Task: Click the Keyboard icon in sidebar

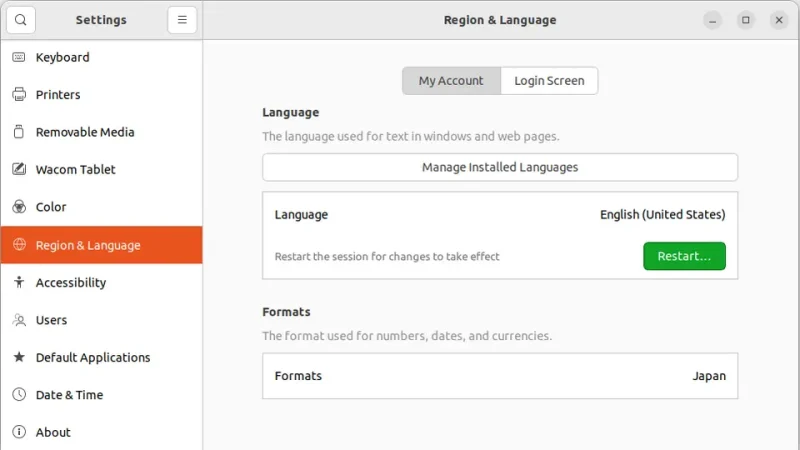Action: tap(19, 57)
